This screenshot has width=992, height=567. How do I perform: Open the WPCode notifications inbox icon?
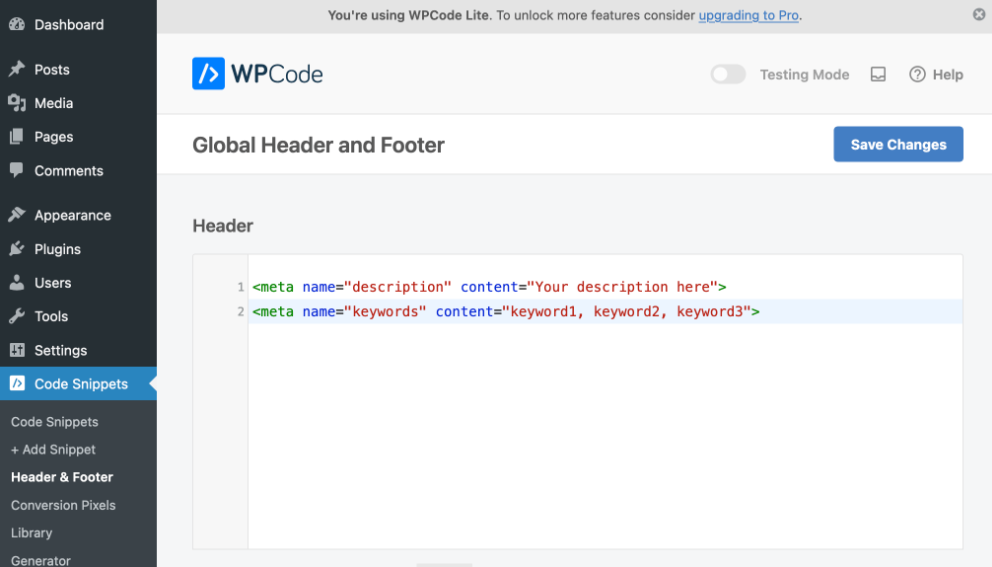[x=878, y=74]
